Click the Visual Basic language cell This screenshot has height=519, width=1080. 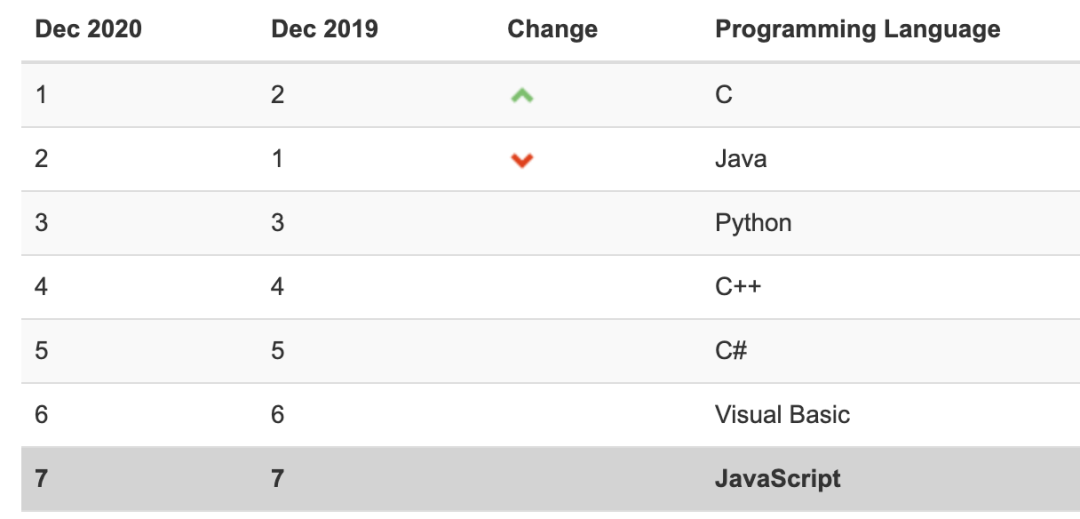[782, 415]
